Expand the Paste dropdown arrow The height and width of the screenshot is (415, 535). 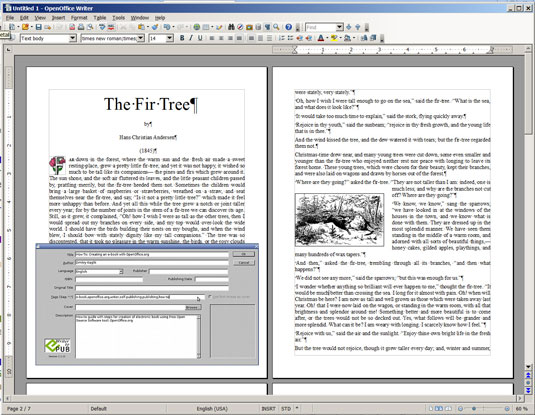pos(148,27)
